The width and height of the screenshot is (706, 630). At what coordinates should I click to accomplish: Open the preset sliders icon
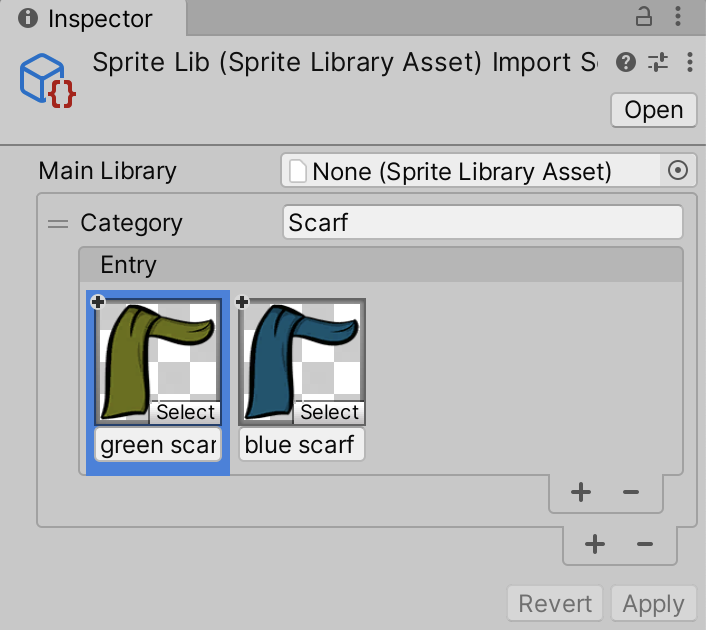tap(657, 63)
